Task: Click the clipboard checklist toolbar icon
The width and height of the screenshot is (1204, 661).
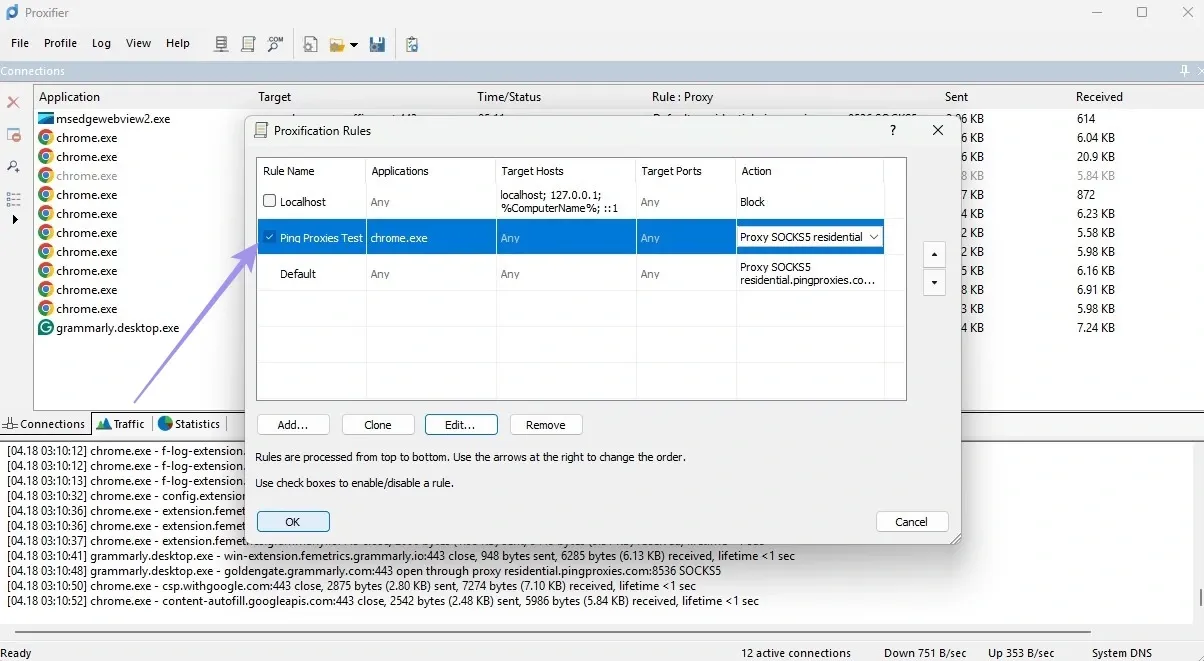Action: (412, 44)
